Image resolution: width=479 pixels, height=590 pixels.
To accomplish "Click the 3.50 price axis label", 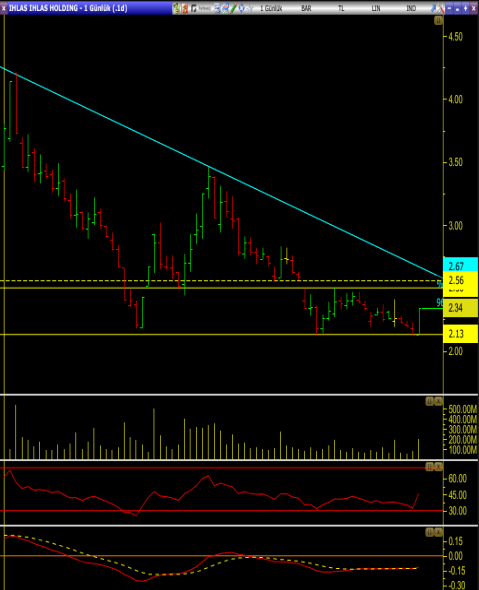I will (x=455, y=163).
